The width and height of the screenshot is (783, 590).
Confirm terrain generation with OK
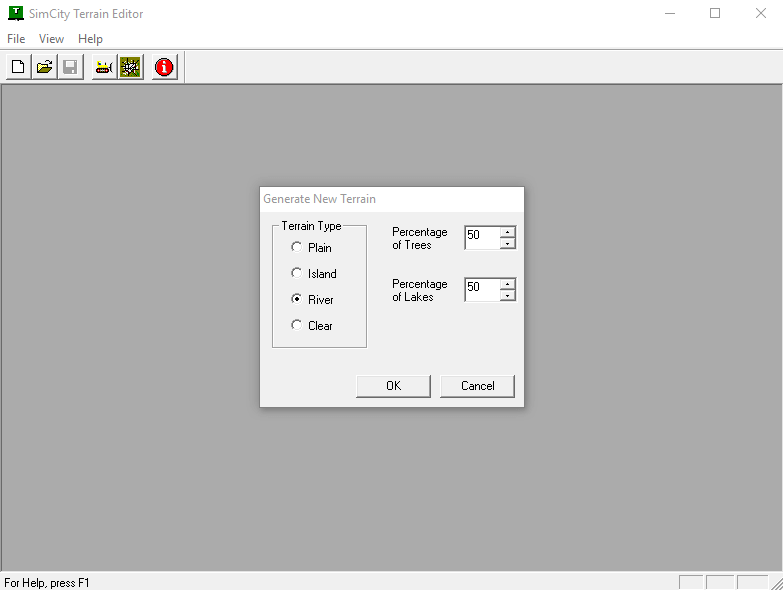click(393, 386)
